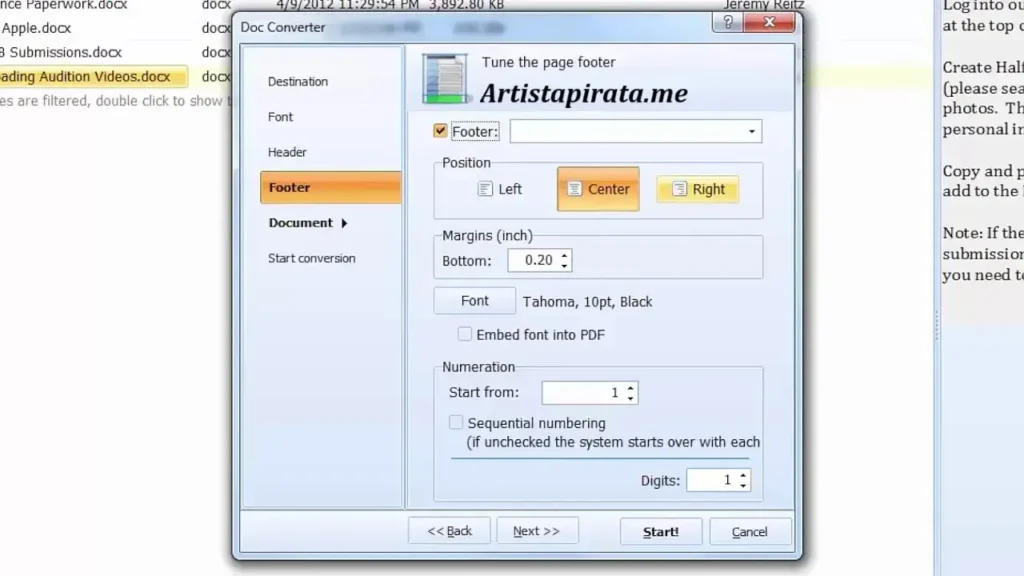Decrease Digits value with down arrow
Viewport: 1024px width, 576px height.
coord(743,486)
